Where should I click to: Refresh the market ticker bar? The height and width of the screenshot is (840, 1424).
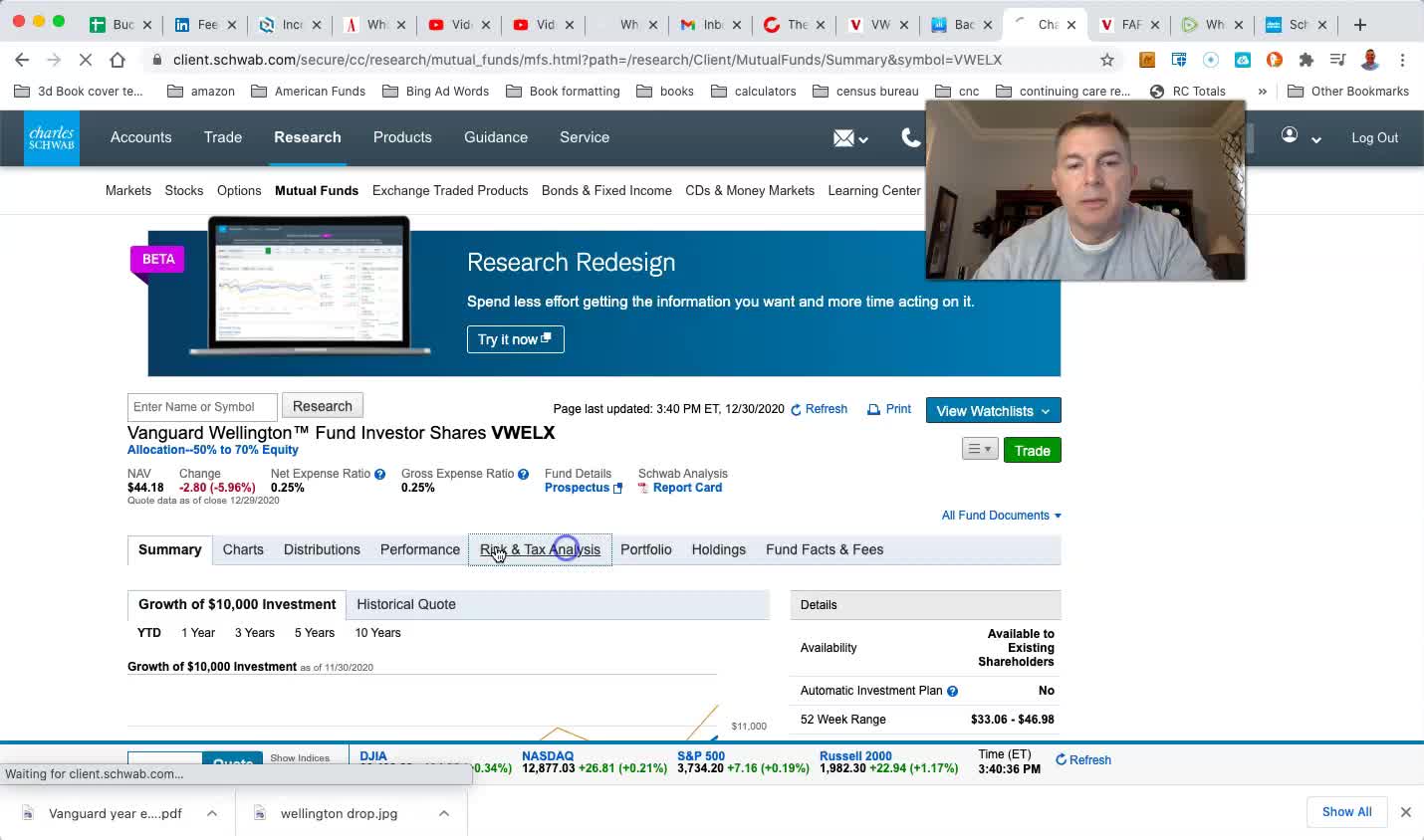[1083, 759]
